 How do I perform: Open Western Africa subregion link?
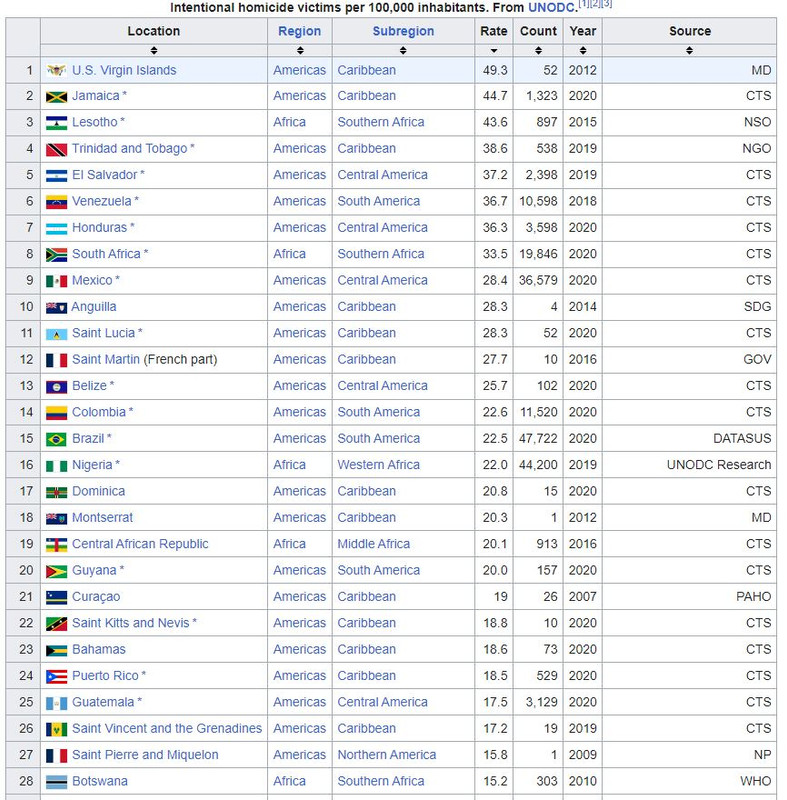coord(378,465)
